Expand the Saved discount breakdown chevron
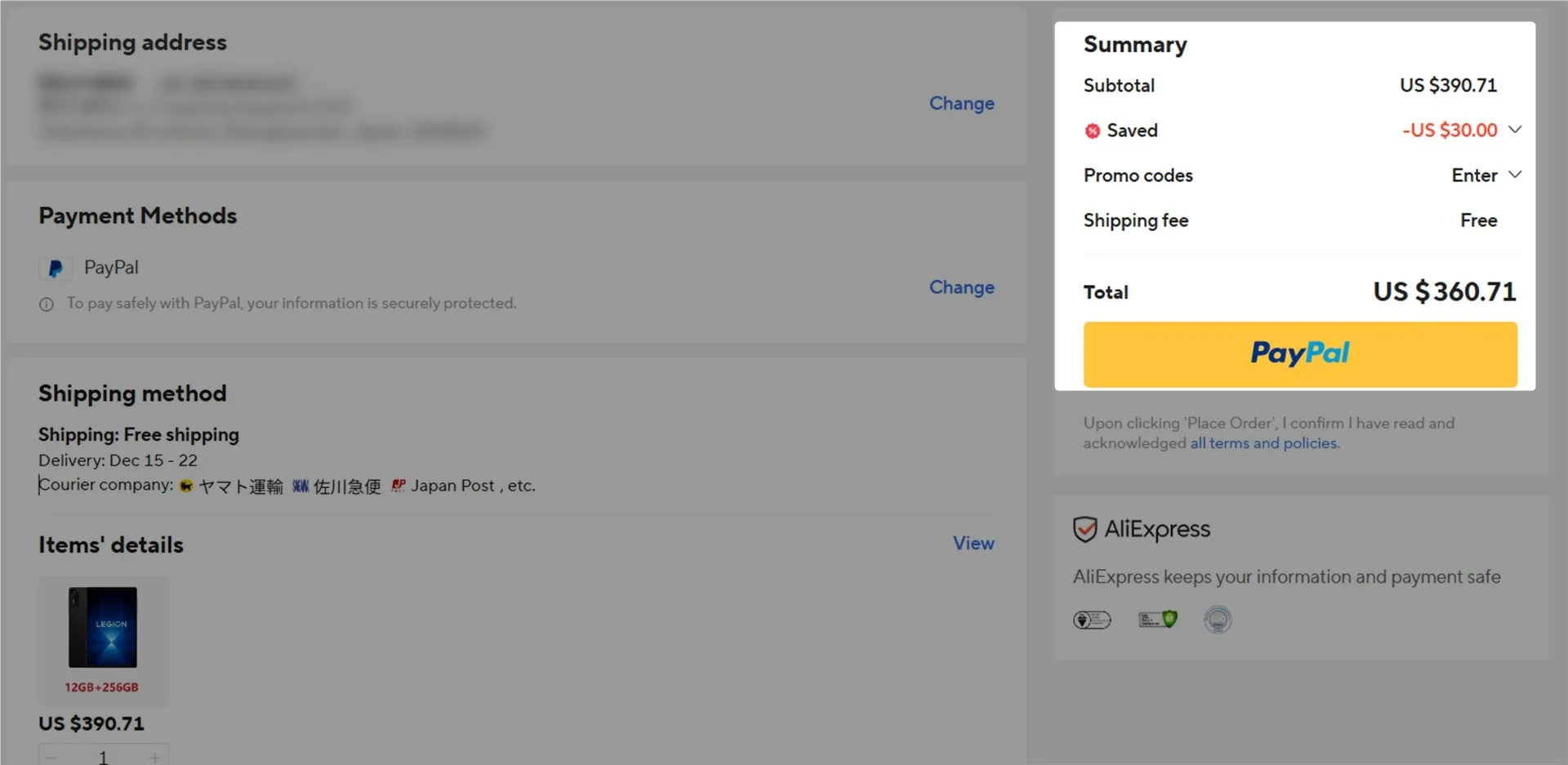Viewport: 1568px width, 765px height. point(1514,130)
